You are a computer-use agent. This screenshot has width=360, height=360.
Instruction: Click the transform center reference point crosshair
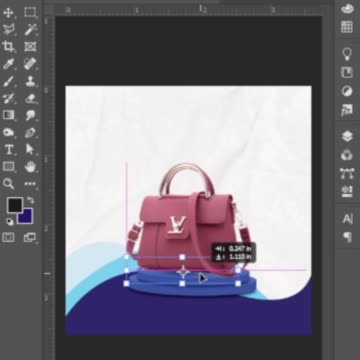(x=183, y=271)
